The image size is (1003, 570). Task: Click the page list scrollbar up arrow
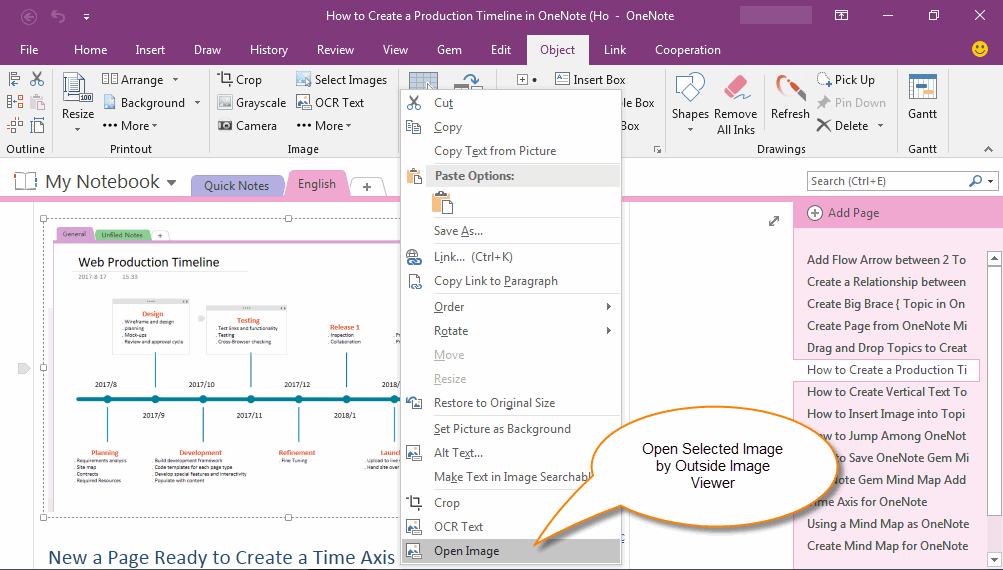994,259
